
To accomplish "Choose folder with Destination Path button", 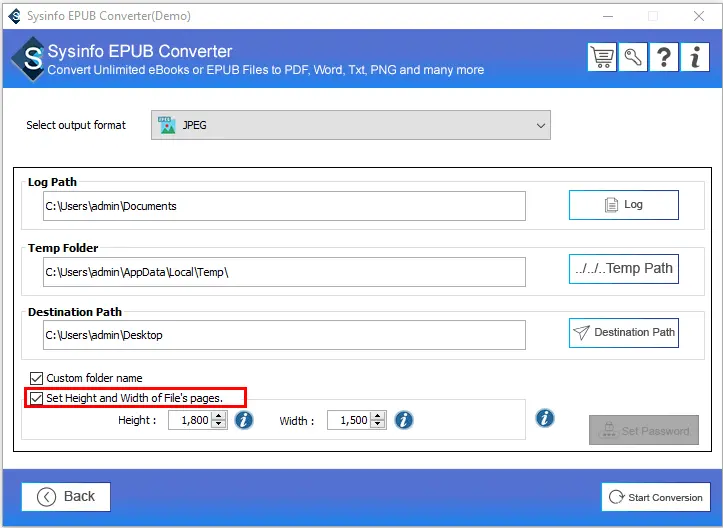I will click(623, 332).
